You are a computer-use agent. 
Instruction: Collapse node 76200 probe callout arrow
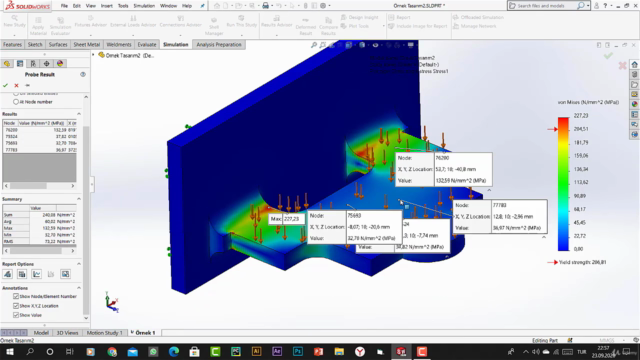coord(489,190)
